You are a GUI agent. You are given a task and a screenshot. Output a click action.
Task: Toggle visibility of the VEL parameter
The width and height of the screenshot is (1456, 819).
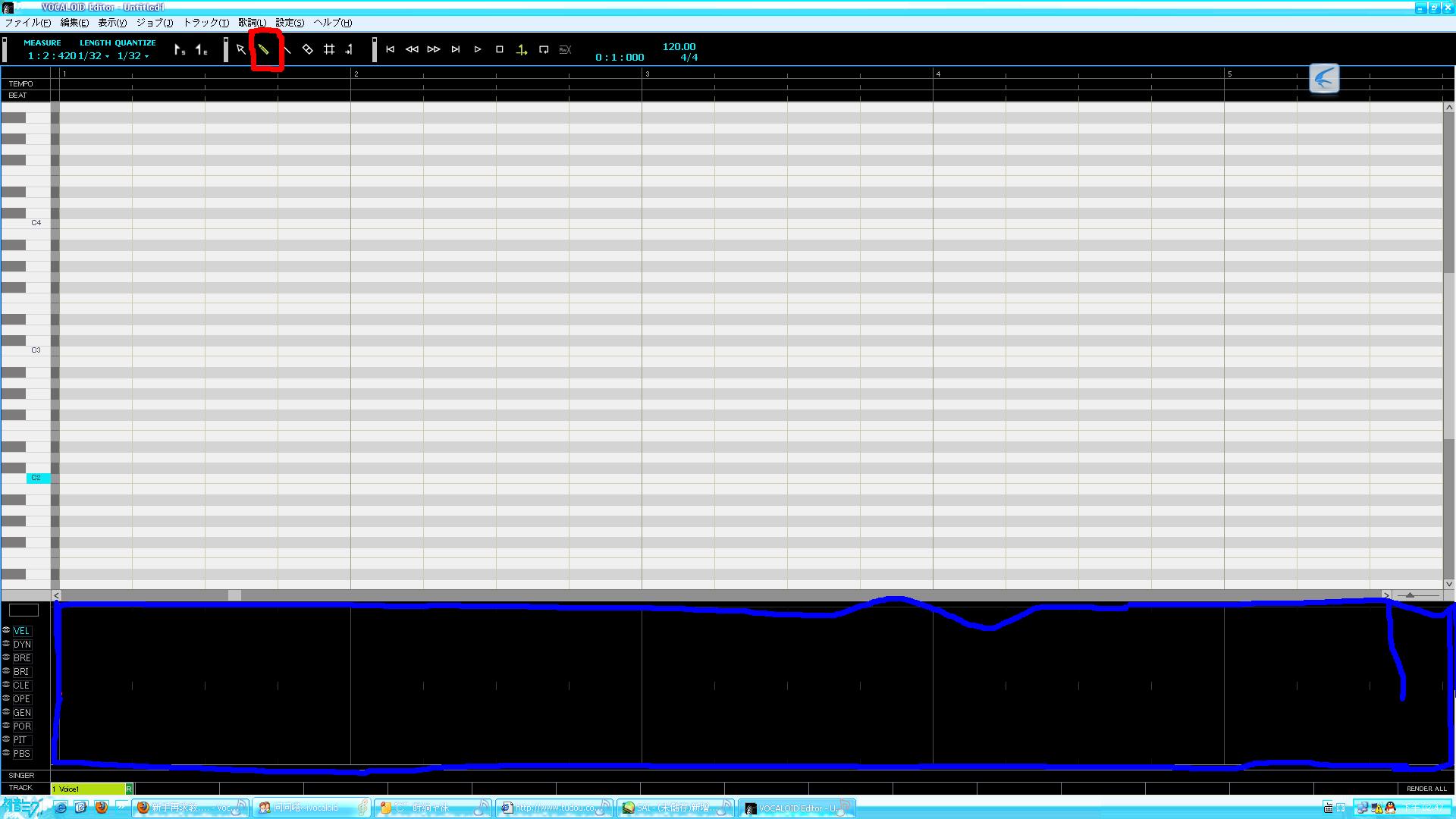pos(6,630)
